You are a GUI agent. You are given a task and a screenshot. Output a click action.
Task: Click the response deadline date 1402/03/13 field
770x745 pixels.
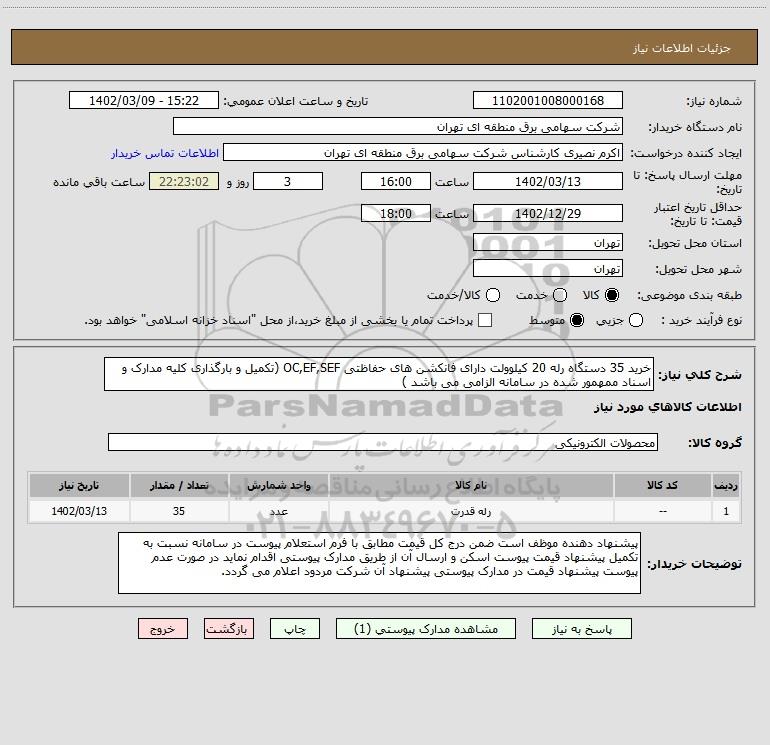coord(548,181)
